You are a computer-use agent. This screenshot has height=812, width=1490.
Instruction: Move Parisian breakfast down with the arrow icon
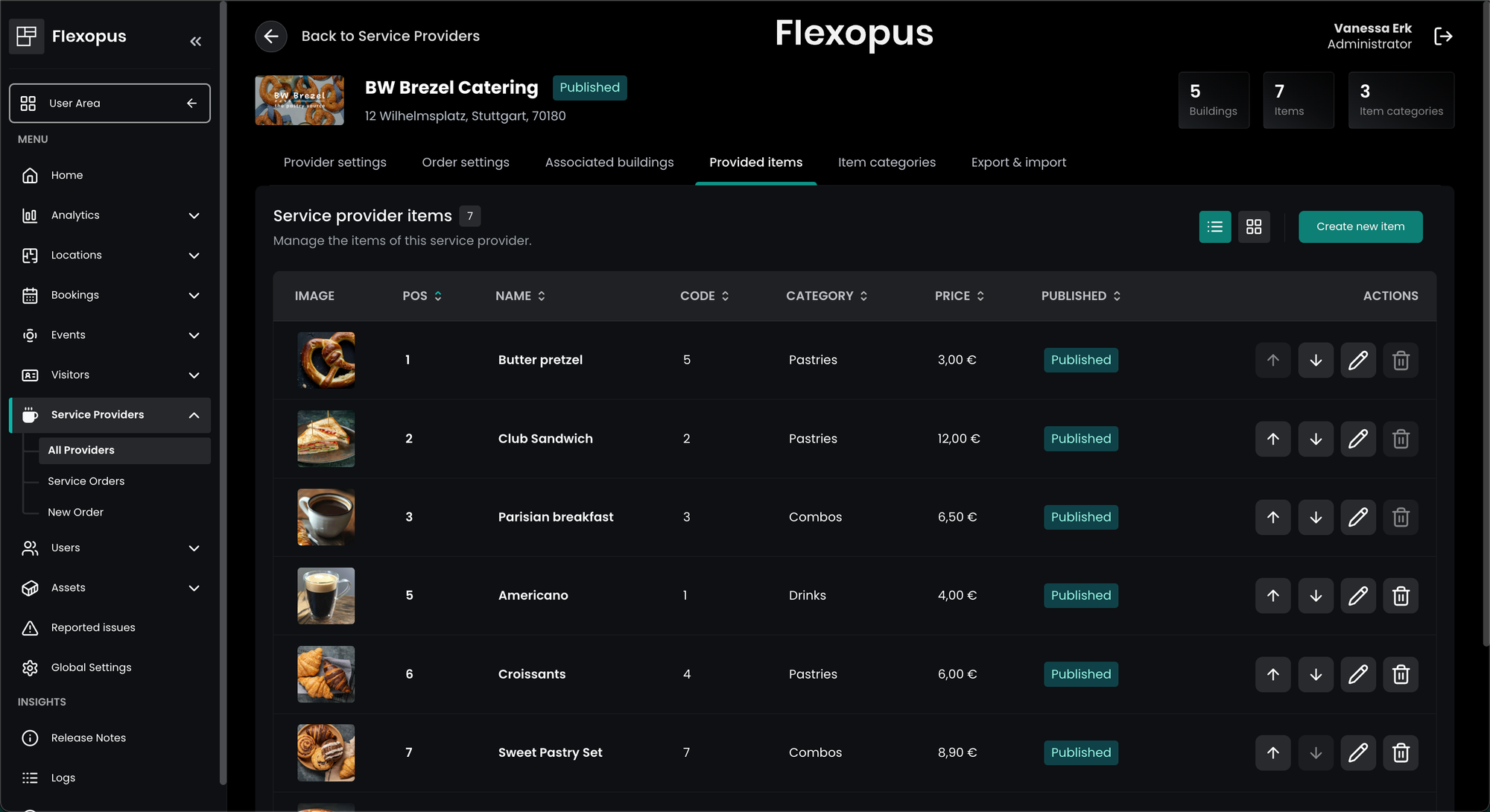[x=1316, y=517]
